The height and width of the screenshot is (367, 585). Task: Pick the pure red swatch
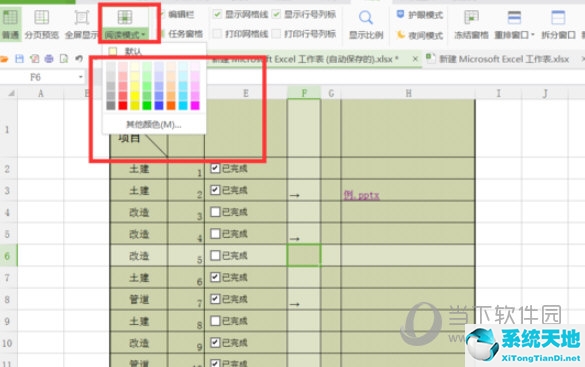click(123, 106)
